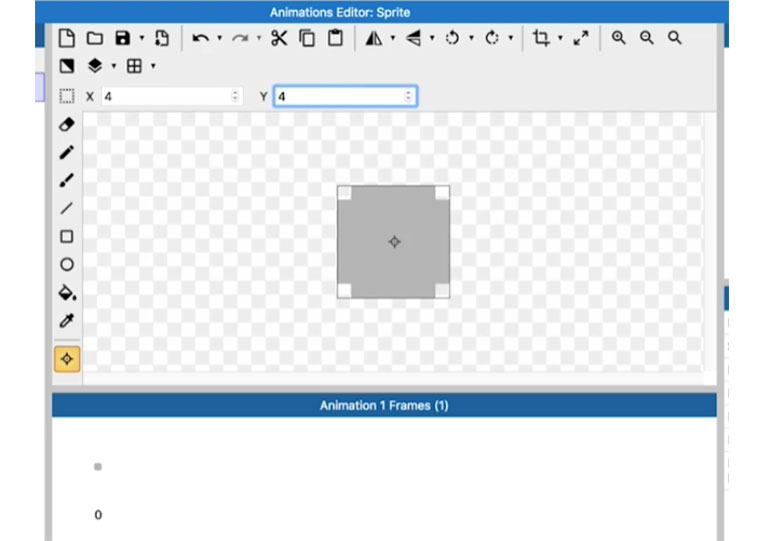Open the Crop options dropdown arrow
This screenshot has height=541, width=763.
[x=560, y=38]
